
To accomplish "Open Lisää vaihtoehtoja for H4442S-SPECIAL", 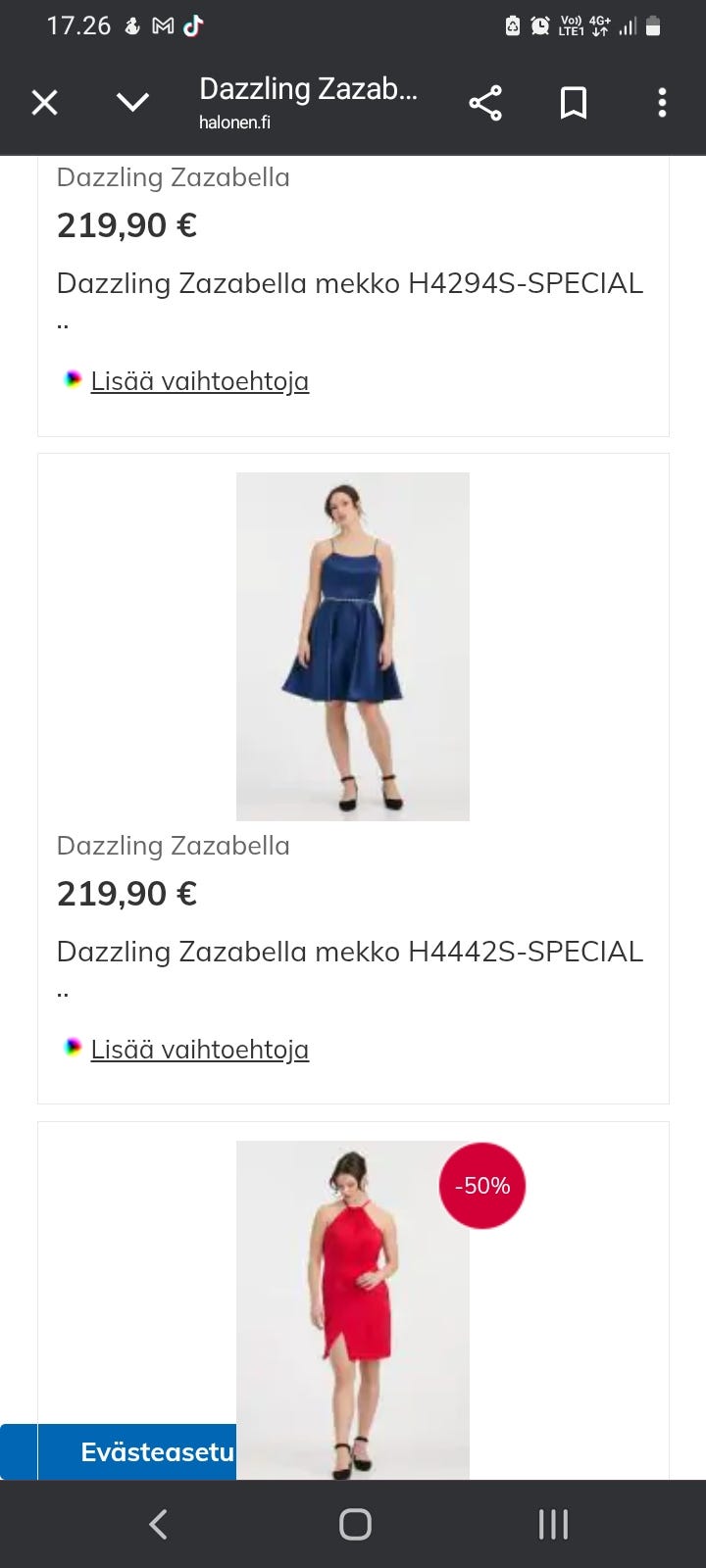I will tap(200, 1050).
